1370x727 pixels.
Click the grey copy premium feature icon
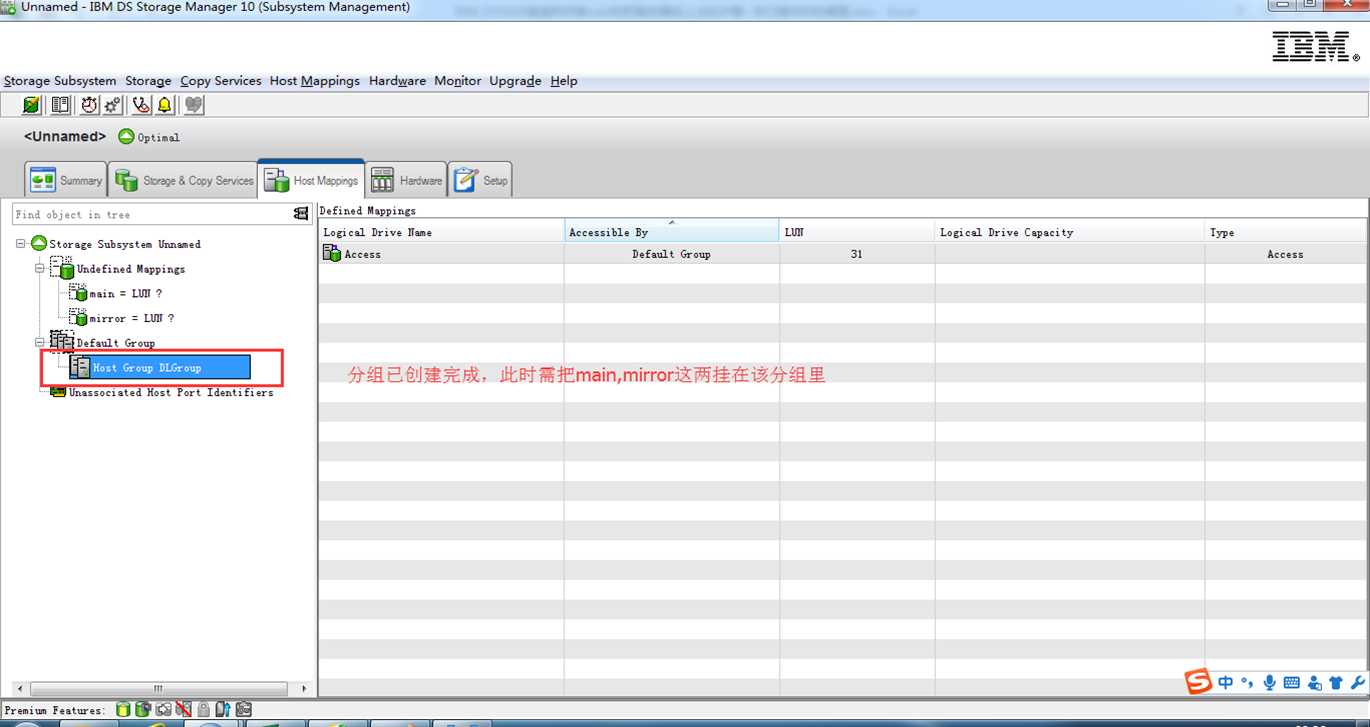[x=163, y=710]
